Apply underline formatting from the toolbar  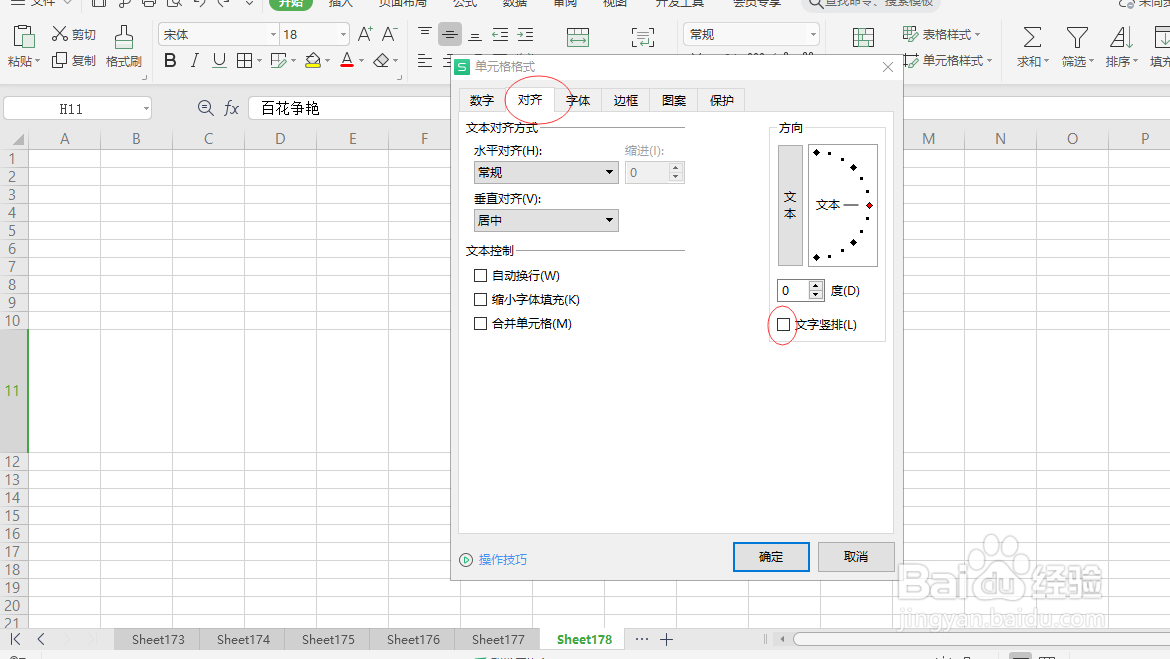coord(218,60)
